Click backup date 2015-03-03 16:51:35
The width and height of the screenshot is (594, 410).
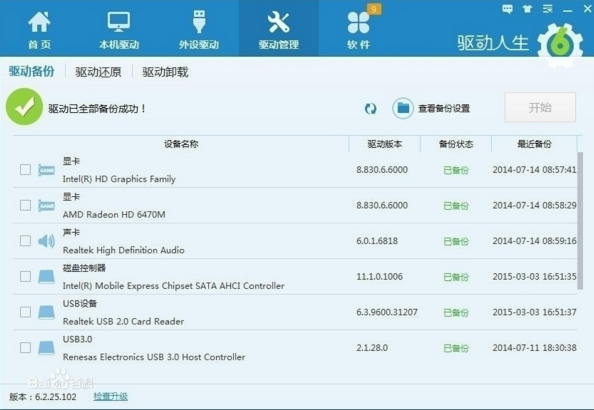pos(535,277)
